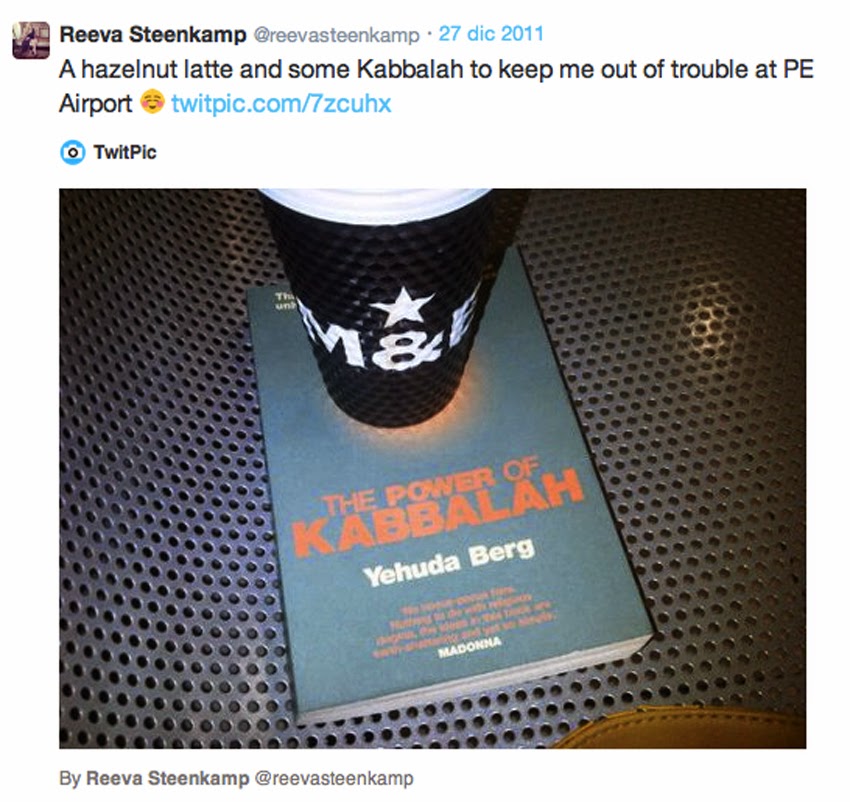The image size is (850, 802).
Task: Open the tweet's 27 dic 2011 timestamp
Action: (x=491, y=34)
